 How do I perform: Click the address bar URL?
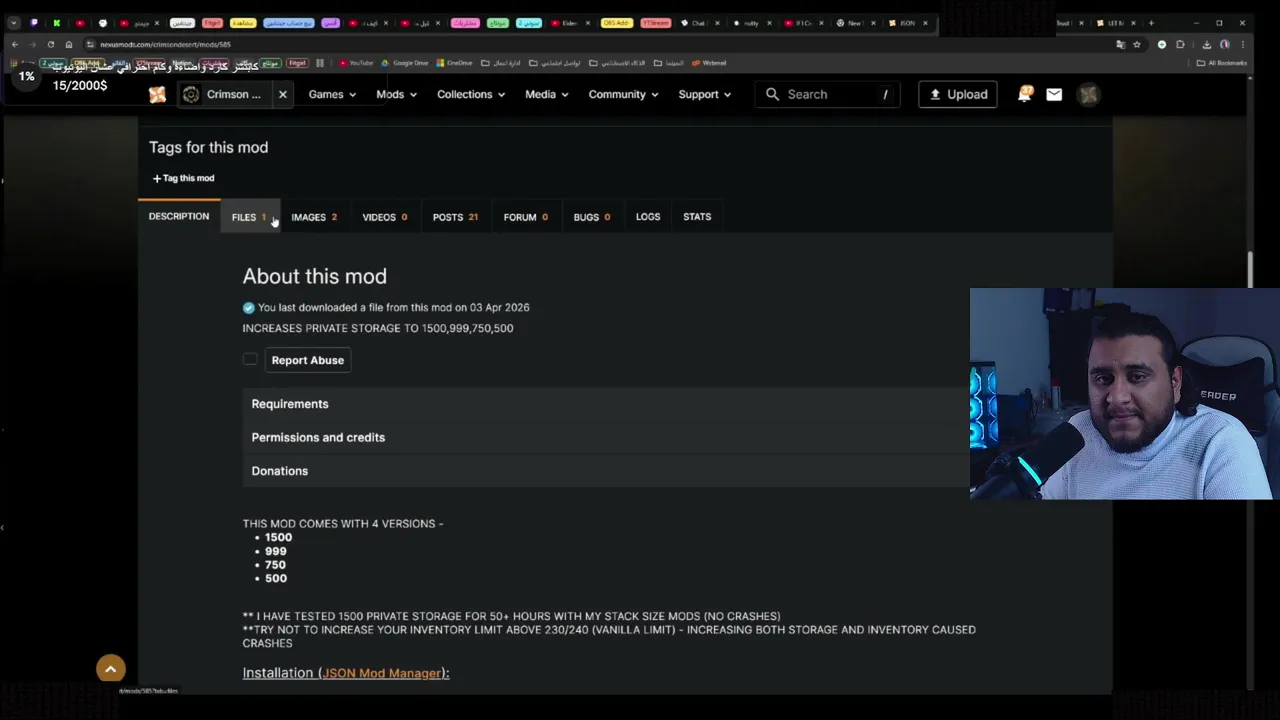point(165,44)
